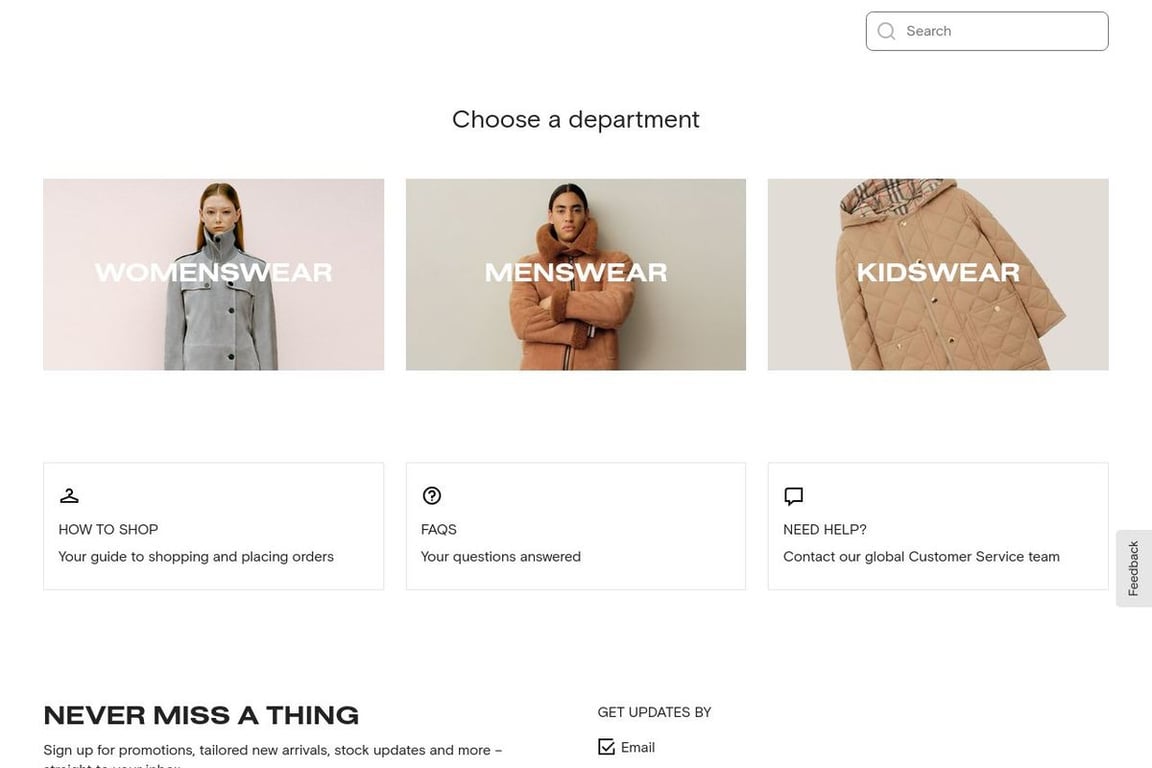
Task: Click the Email checkmark icon under Get Updates
Action: 606,746
